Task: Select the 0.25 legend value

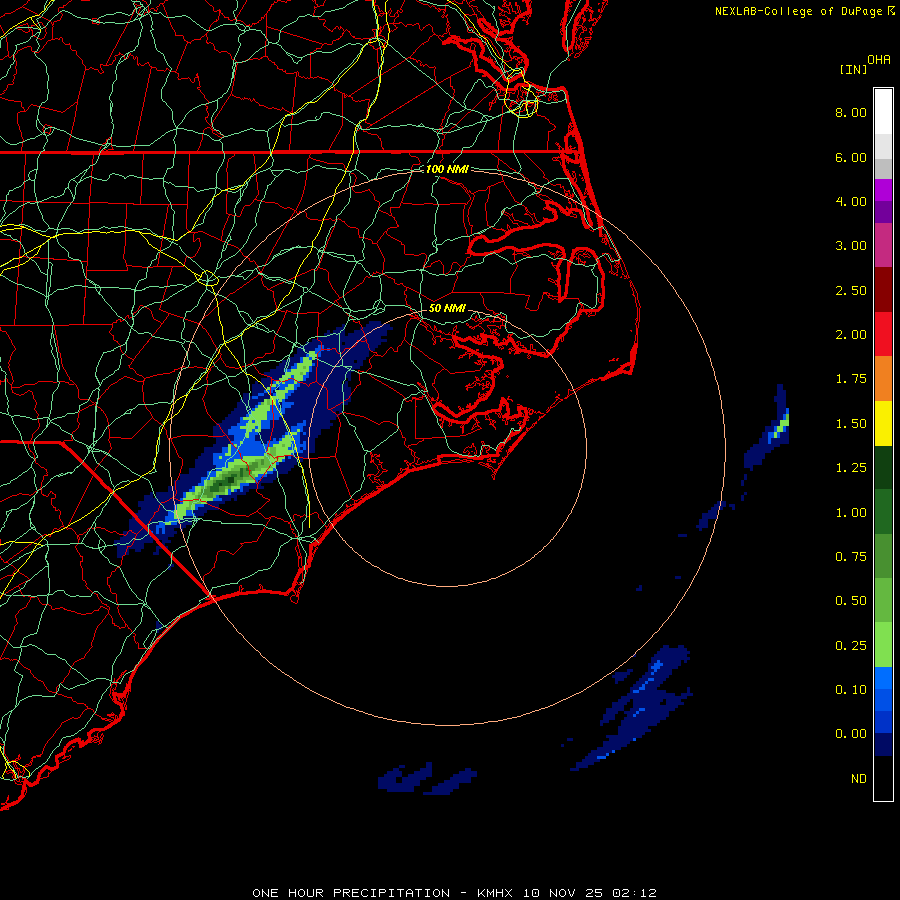Action: tap(851, 646)
